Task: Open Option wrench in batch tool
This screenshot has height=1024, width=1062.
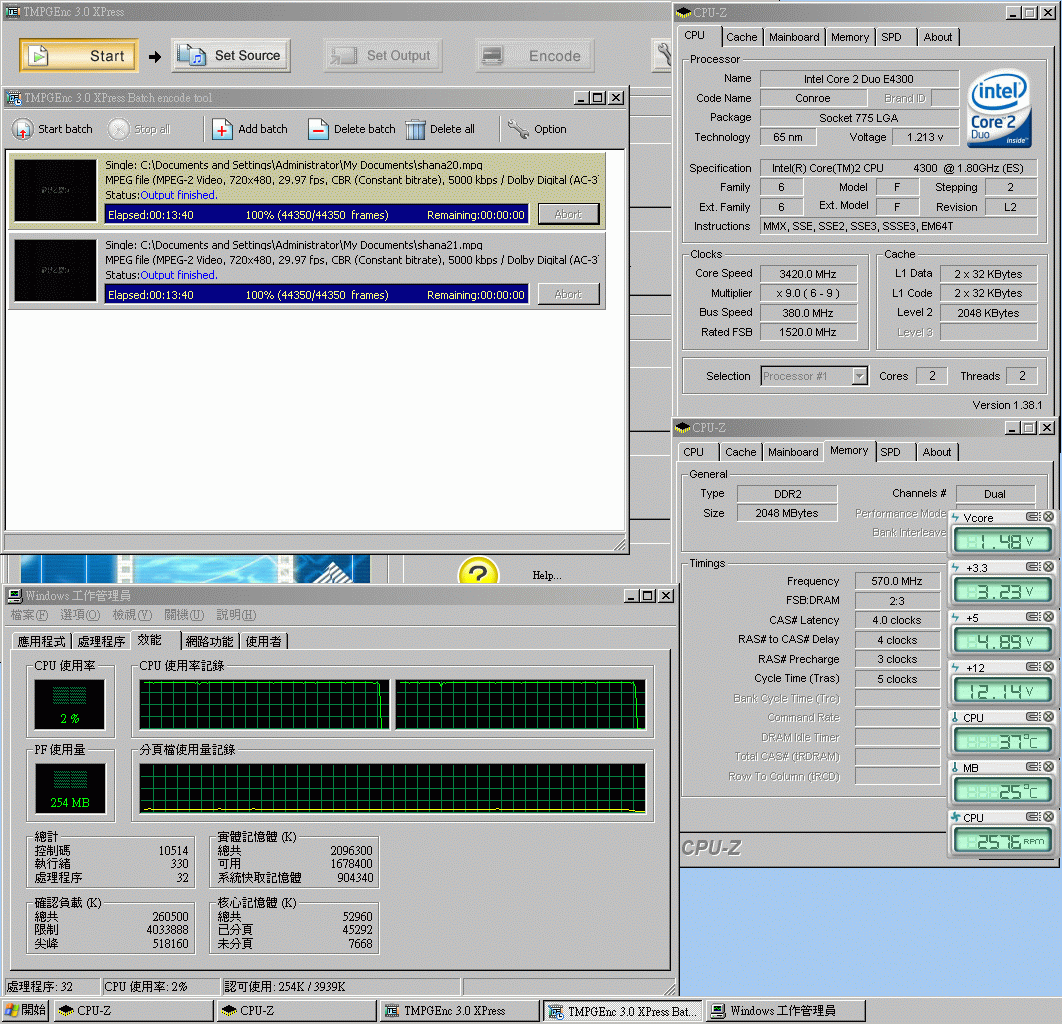Action: 517,129
